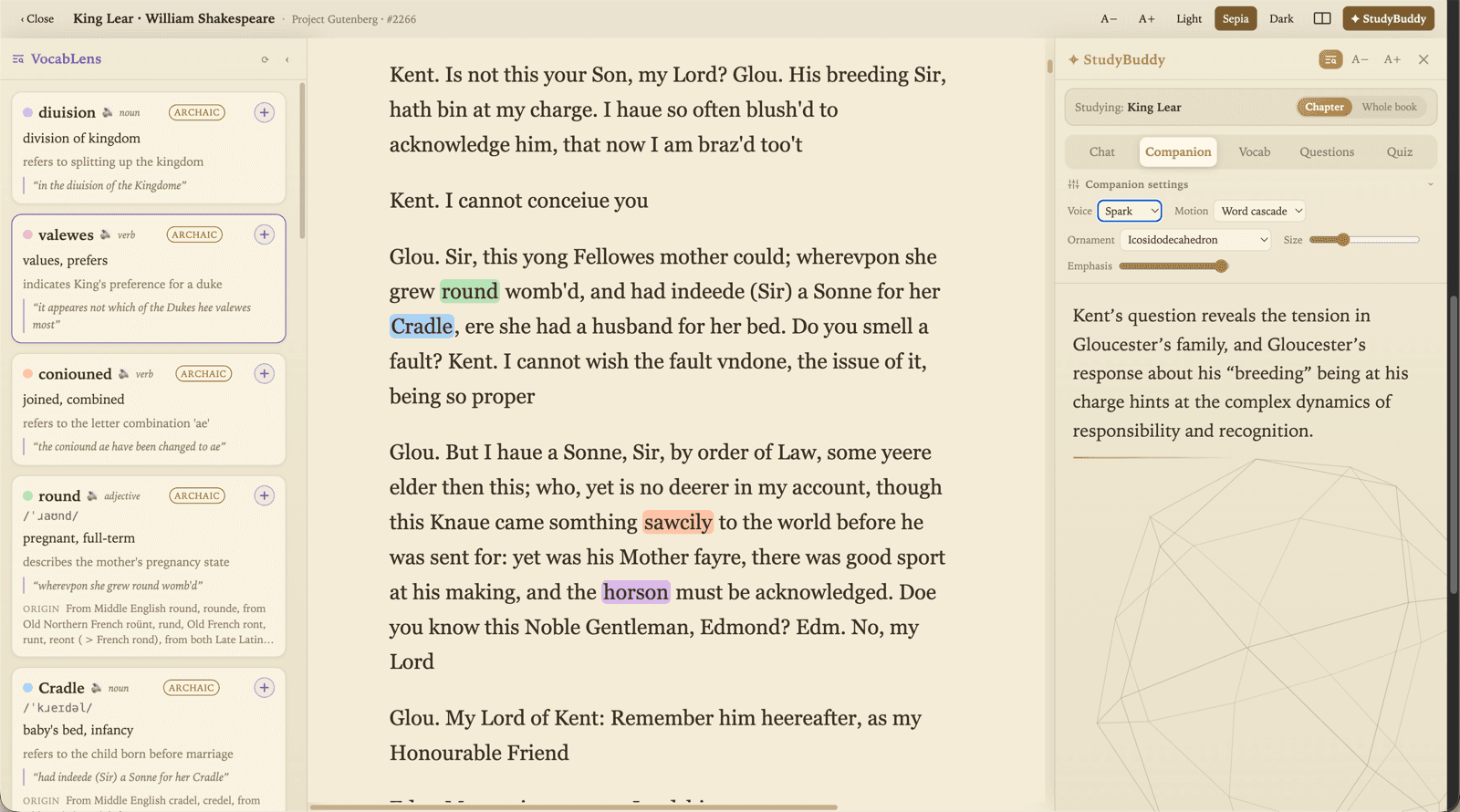Increase reader font size with top-bar A+
Viewport: 1460px width, 812px height.
coord(1146,18)
